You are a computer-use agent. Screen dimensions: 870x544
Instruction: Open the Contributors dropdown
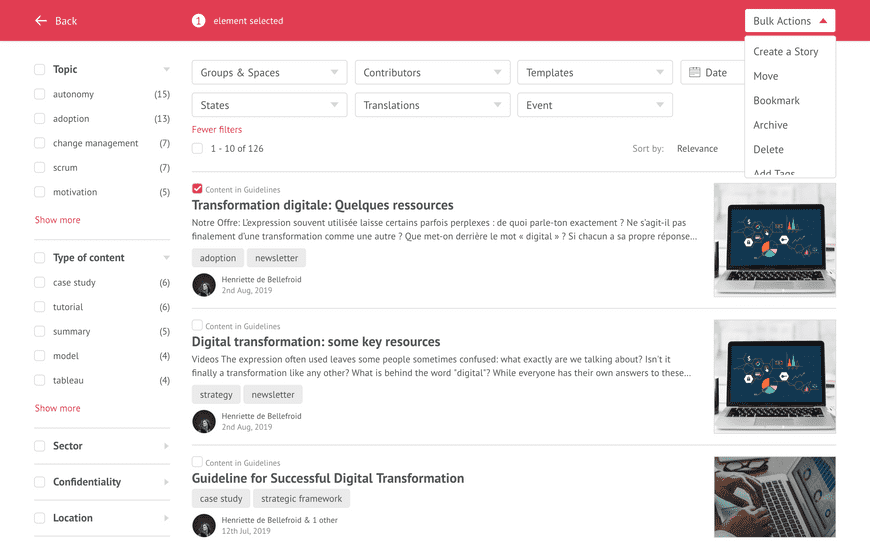pos(432,72)
